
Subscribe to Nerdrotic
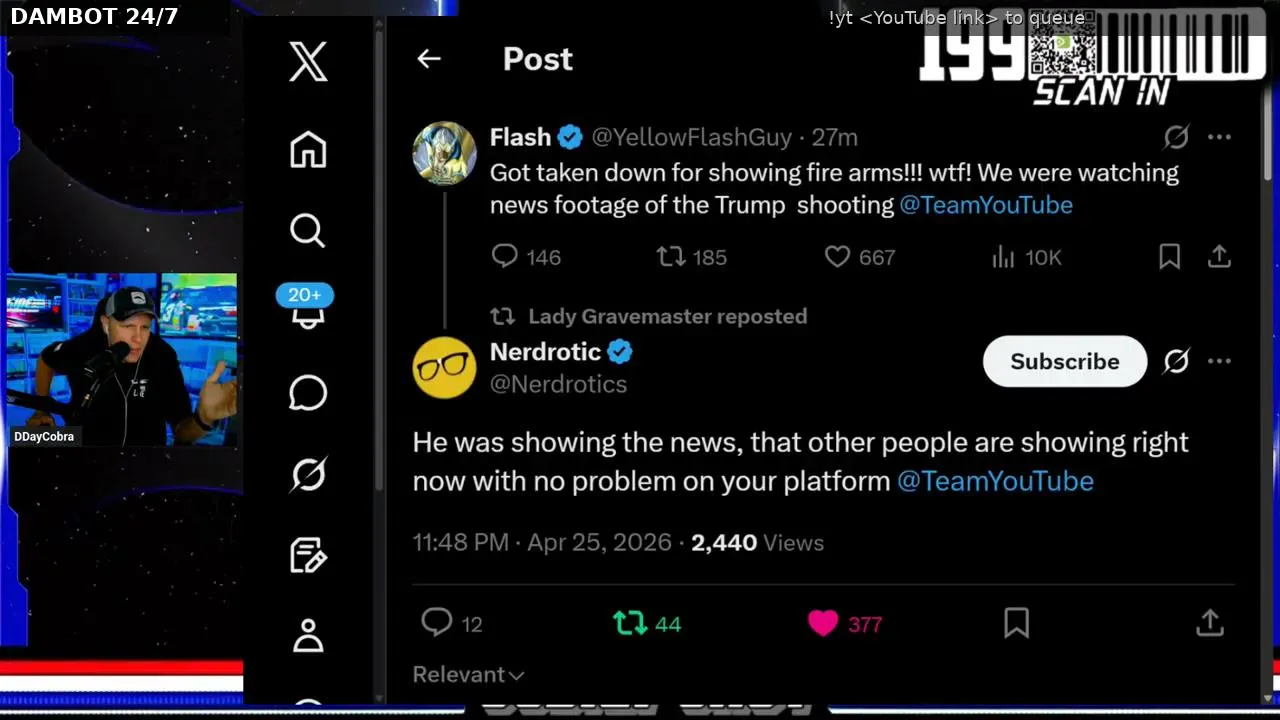[x=1064, y=361]
